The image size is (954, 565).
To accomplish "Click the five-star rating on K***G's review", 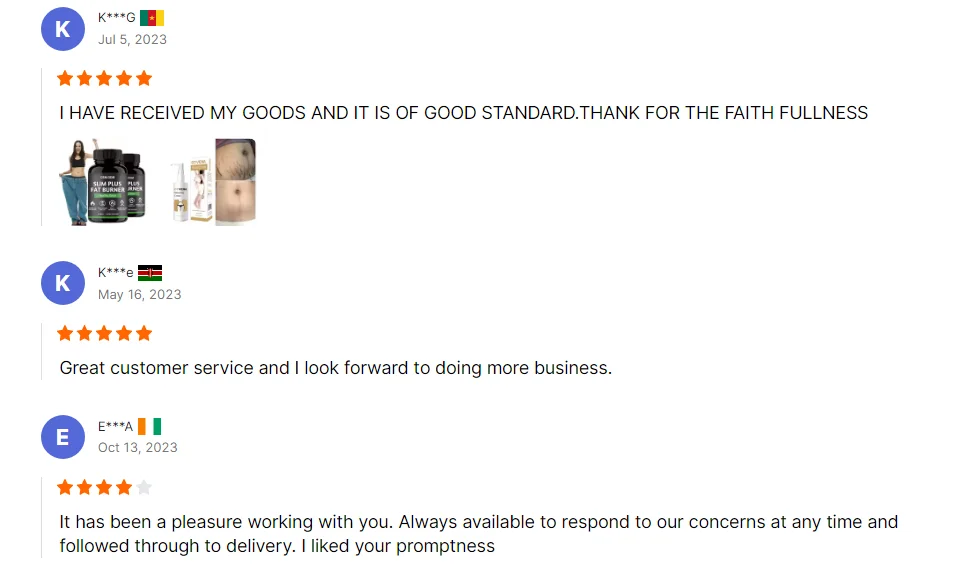I will (105, 78).
